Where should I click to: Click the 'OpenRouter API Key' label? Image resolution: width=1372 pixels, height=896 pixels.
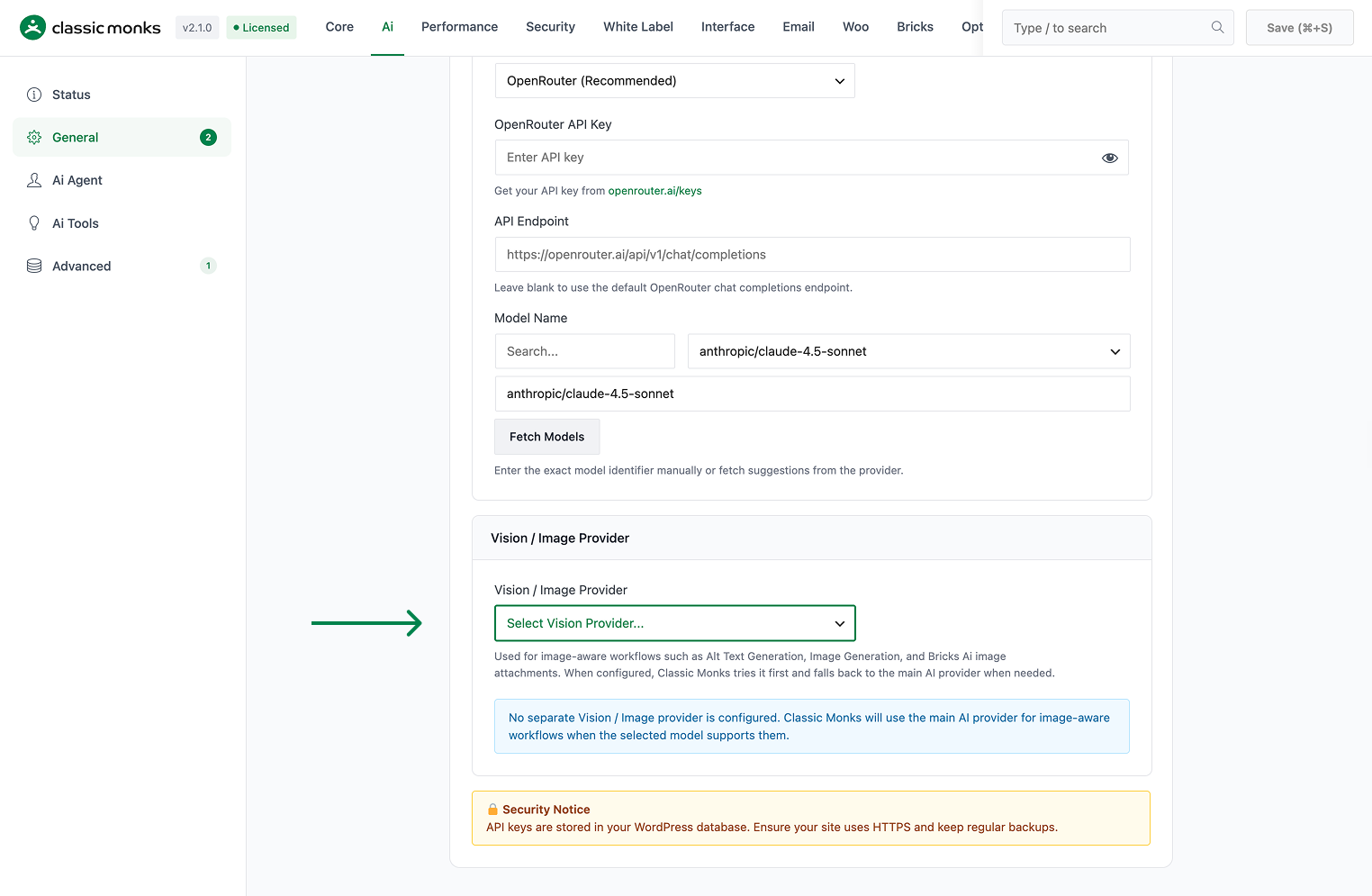[x=553, y=124]
